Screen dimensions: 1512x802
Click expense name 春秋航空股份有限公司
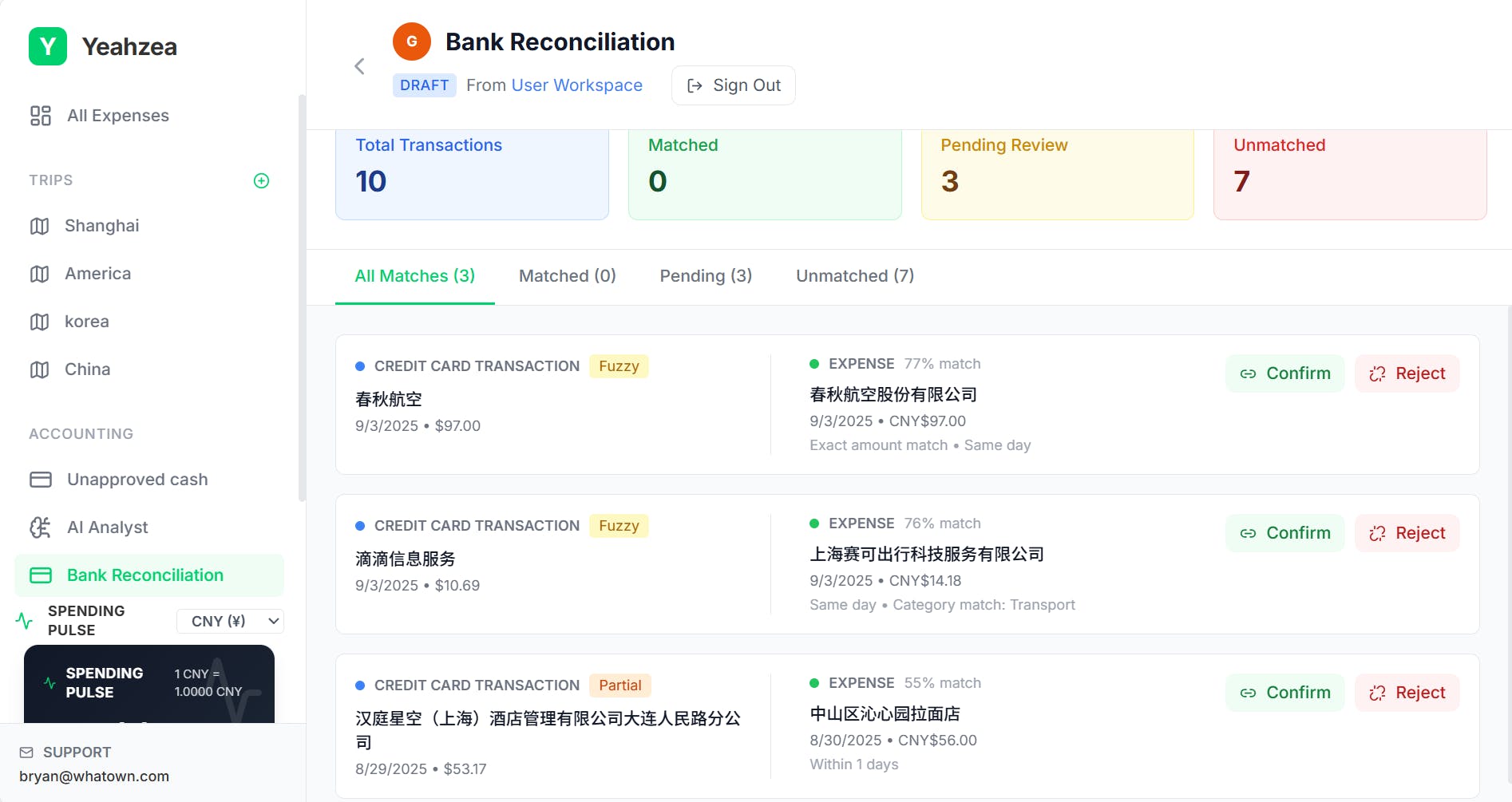coord(893,394)
